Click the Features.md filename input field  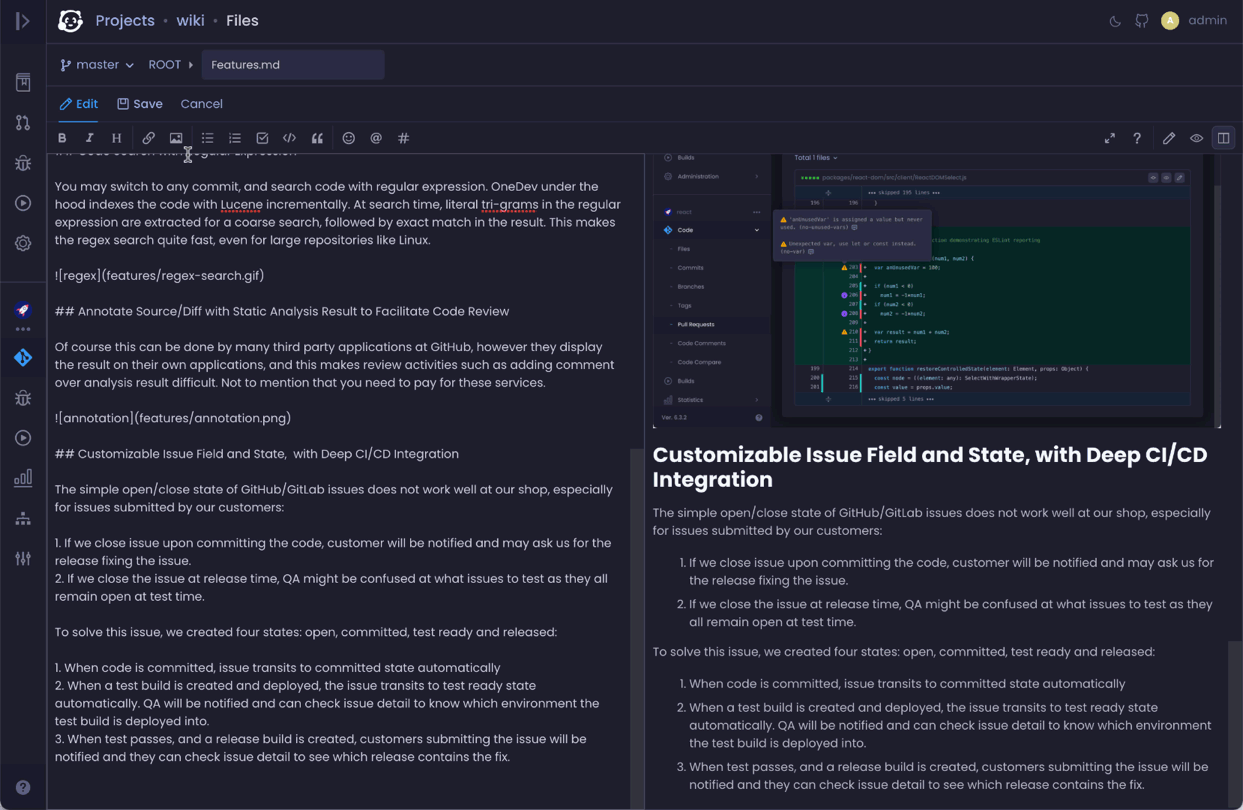pos(292,64)
